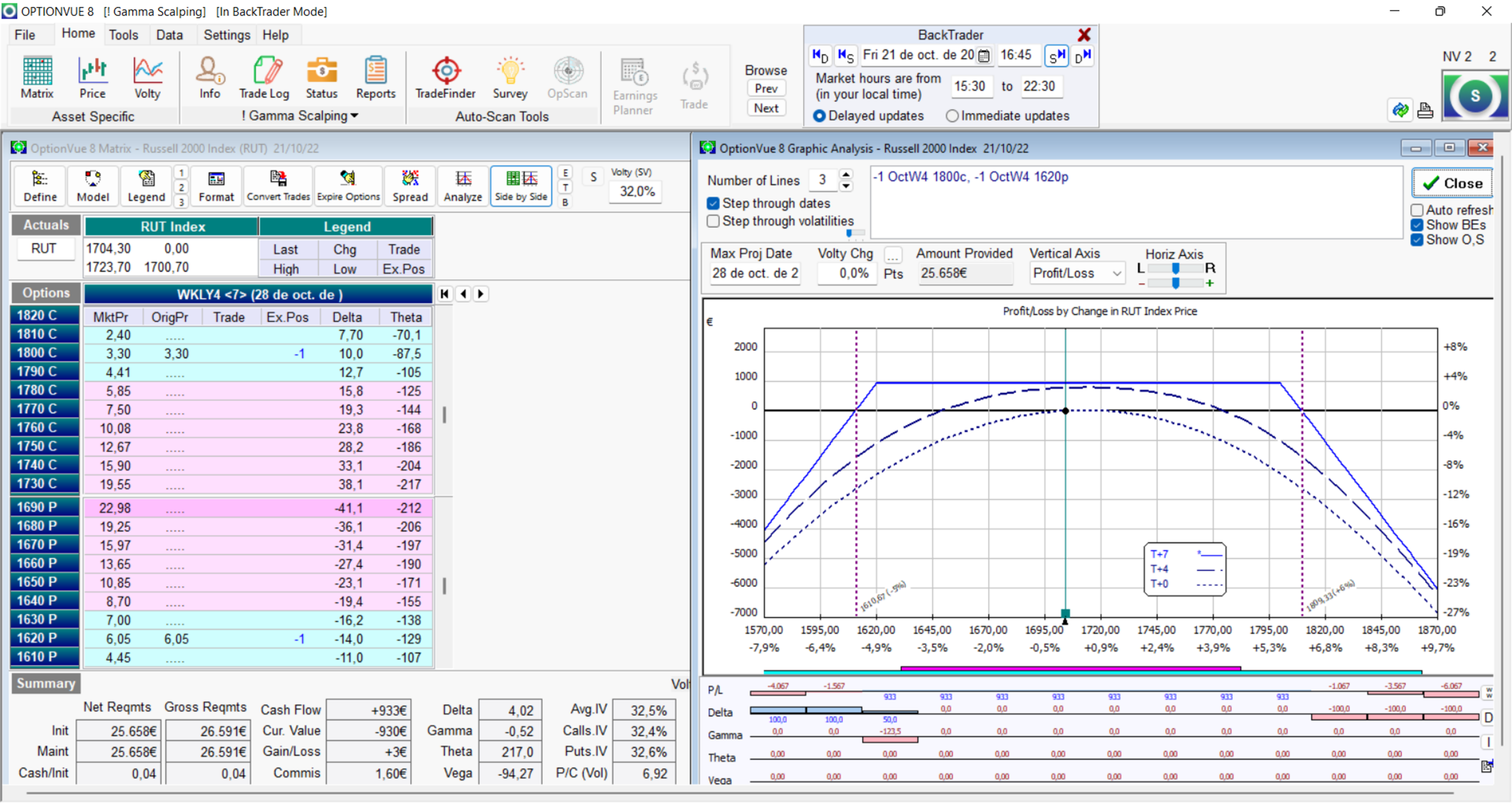Decrease Number of Lines stepper
Viewport: 1512px width, 803px height.
846,186
